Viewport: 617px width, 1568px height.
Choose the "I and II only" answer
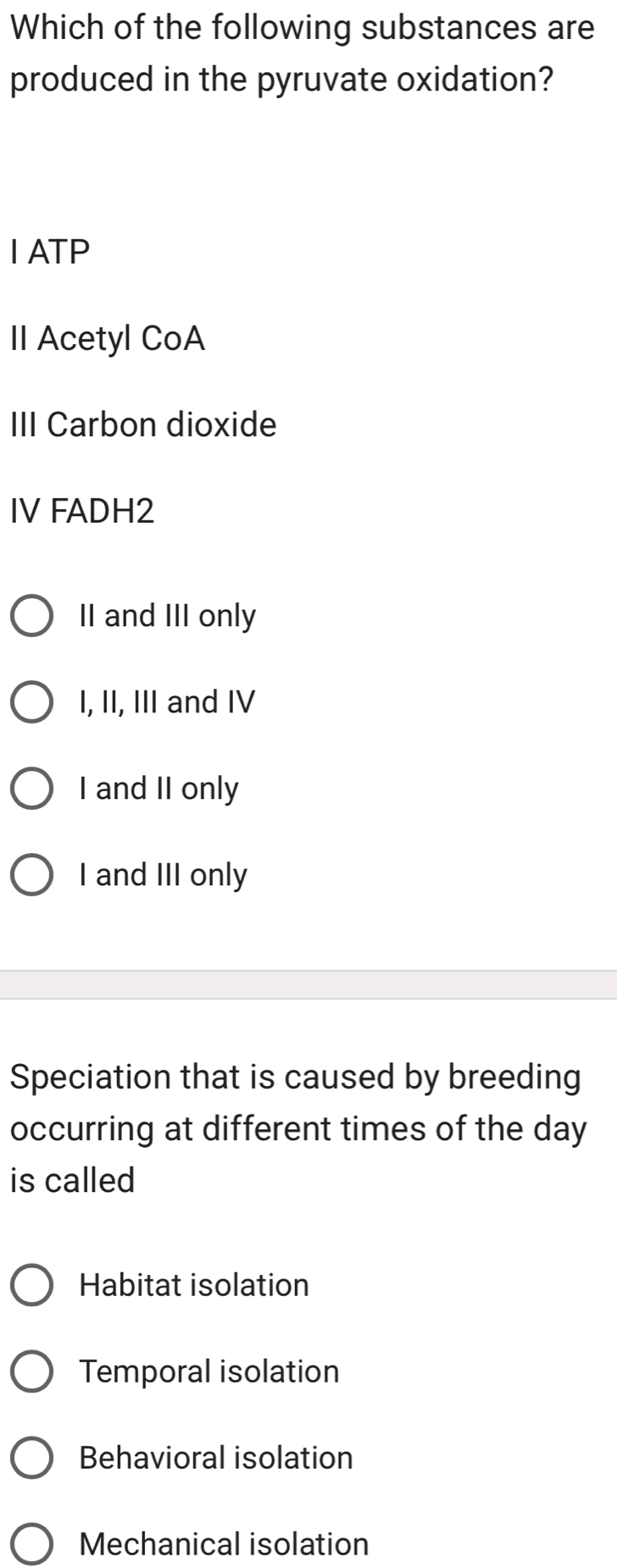[x=31, y=789]
